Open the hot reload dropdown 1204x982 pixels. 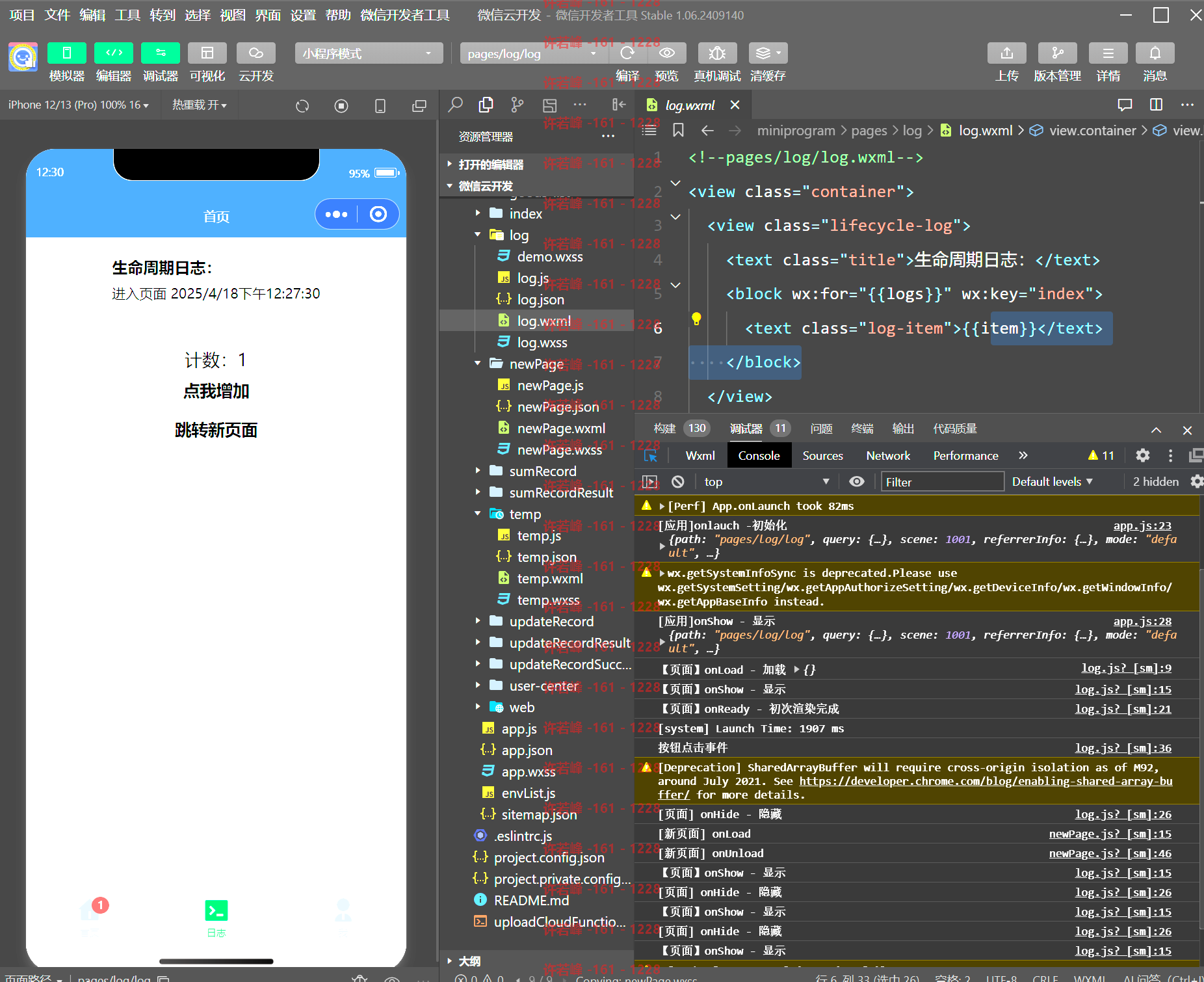click(x=200, y=105)
